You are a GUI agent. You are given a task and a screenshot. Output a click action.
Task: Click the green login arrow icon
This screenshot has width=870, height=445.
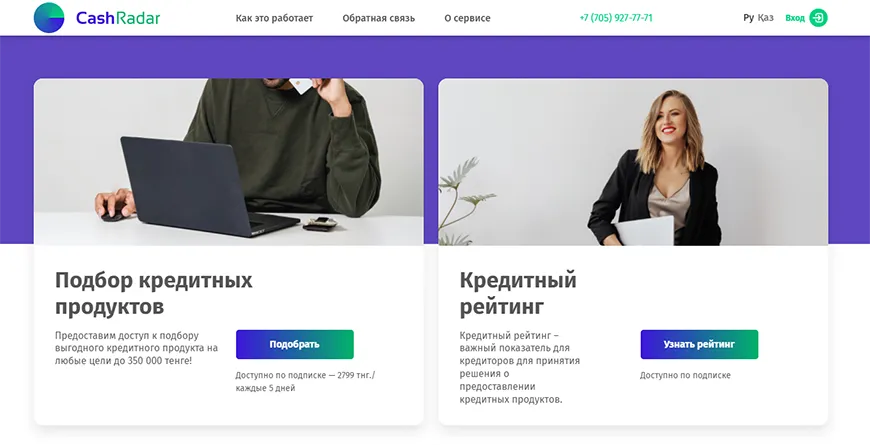(x=818, y=18)
